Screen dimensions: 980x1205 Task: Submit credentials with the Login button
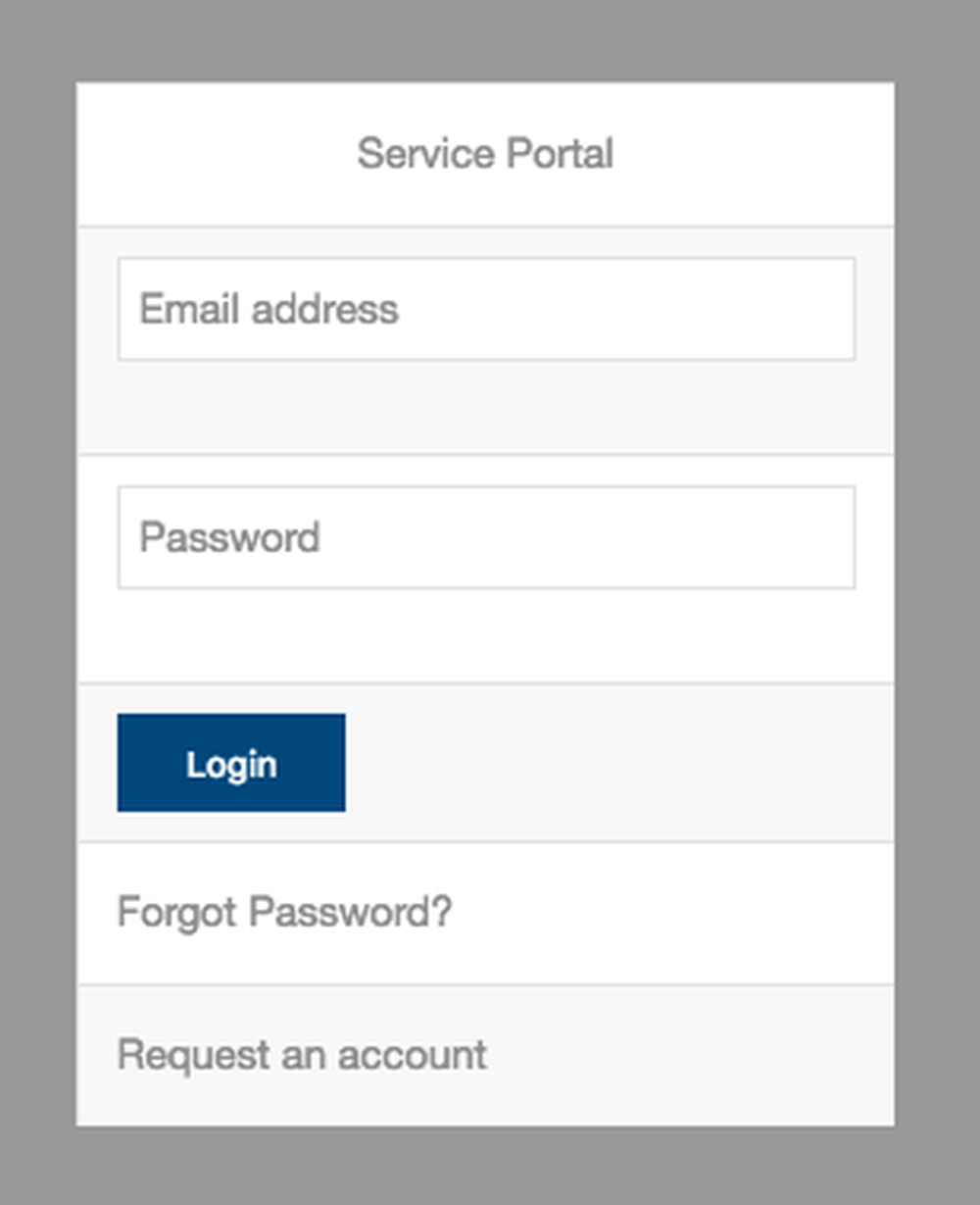(230, 763)
